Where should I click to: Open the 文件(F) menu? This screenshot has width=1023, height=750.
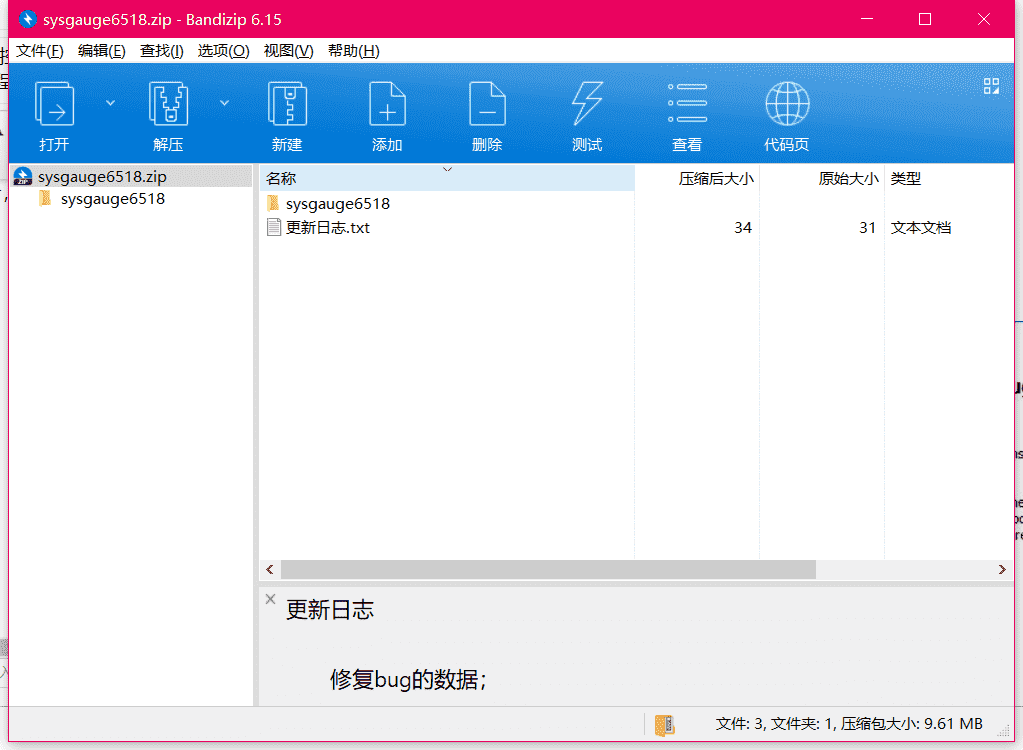click(x=40, y=51)
